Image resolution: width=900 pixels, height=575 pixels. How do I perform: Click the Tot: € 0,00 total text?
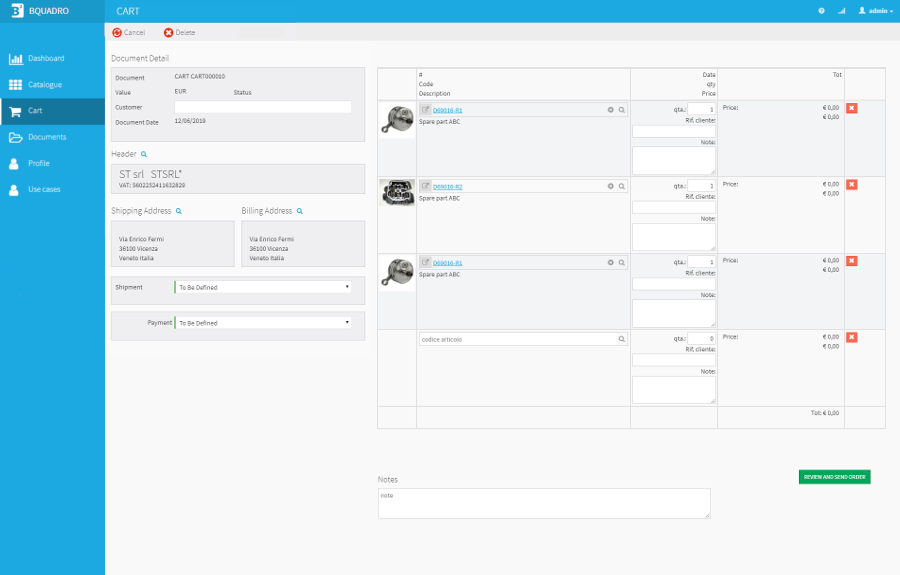tap(825, 413)
